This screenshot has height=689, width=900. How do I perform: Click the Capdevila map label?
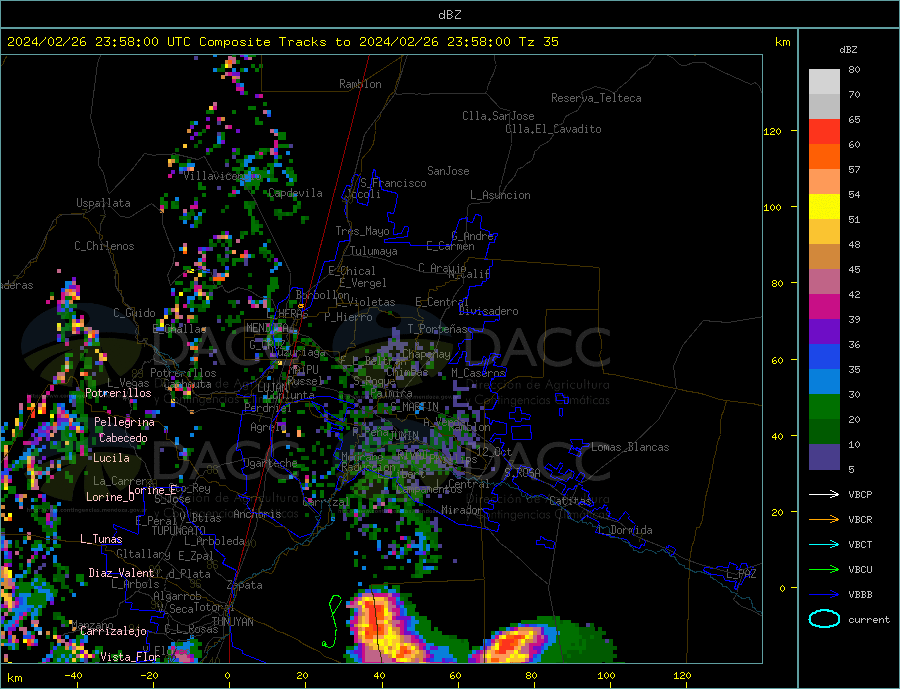click(295, 193)
